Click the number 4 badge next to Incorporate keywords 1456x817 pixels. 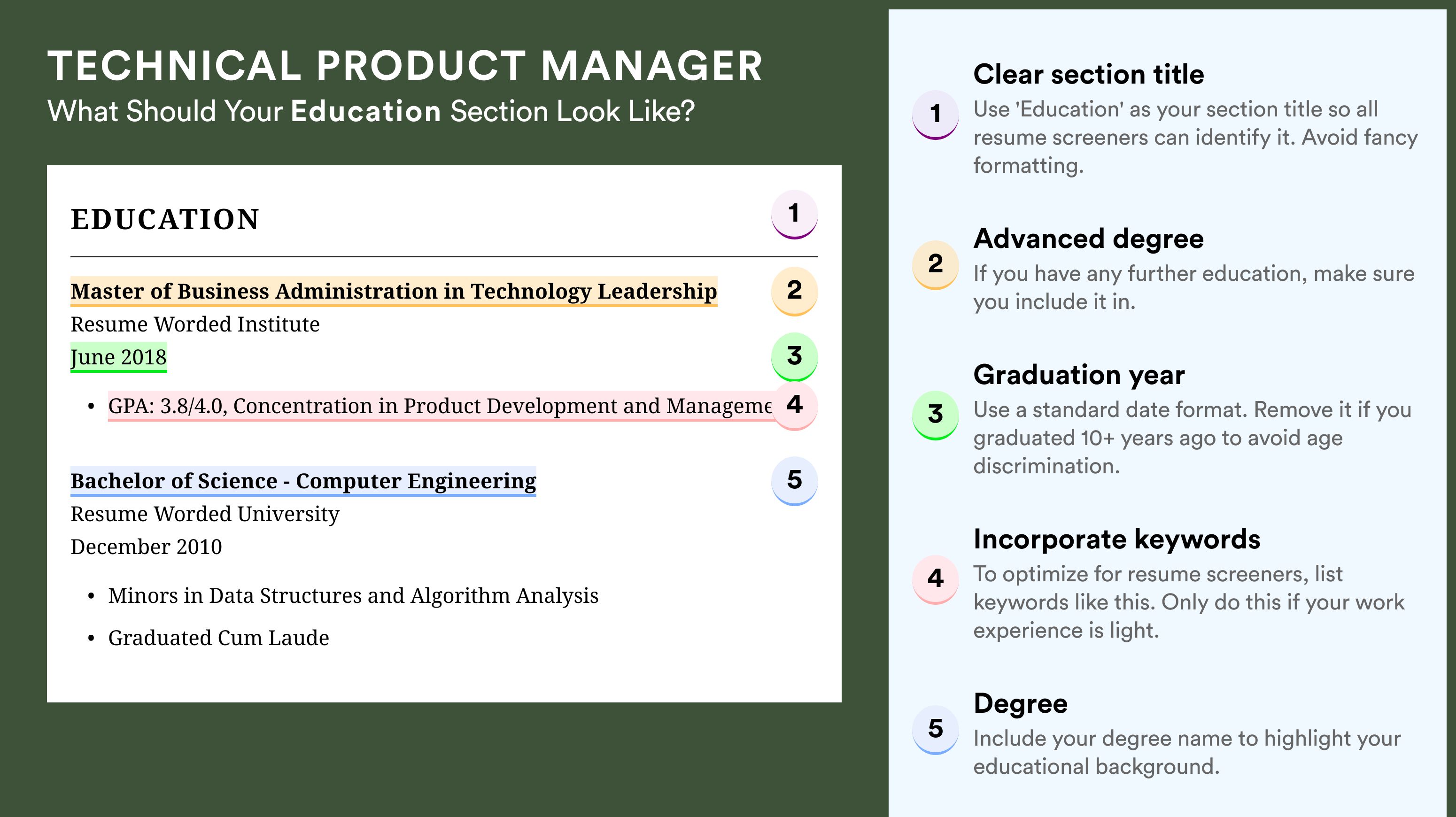point(936,579)
